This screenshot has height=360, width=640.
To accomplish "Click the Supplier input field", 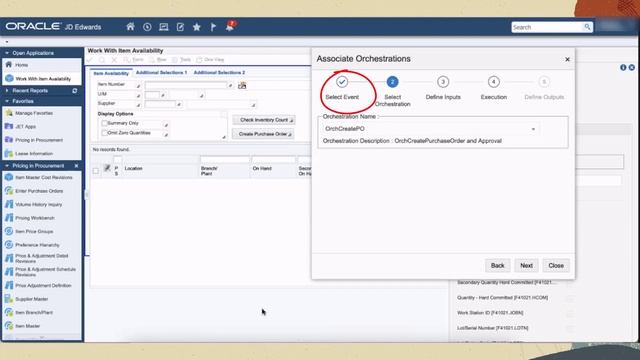I will [160, 104].
